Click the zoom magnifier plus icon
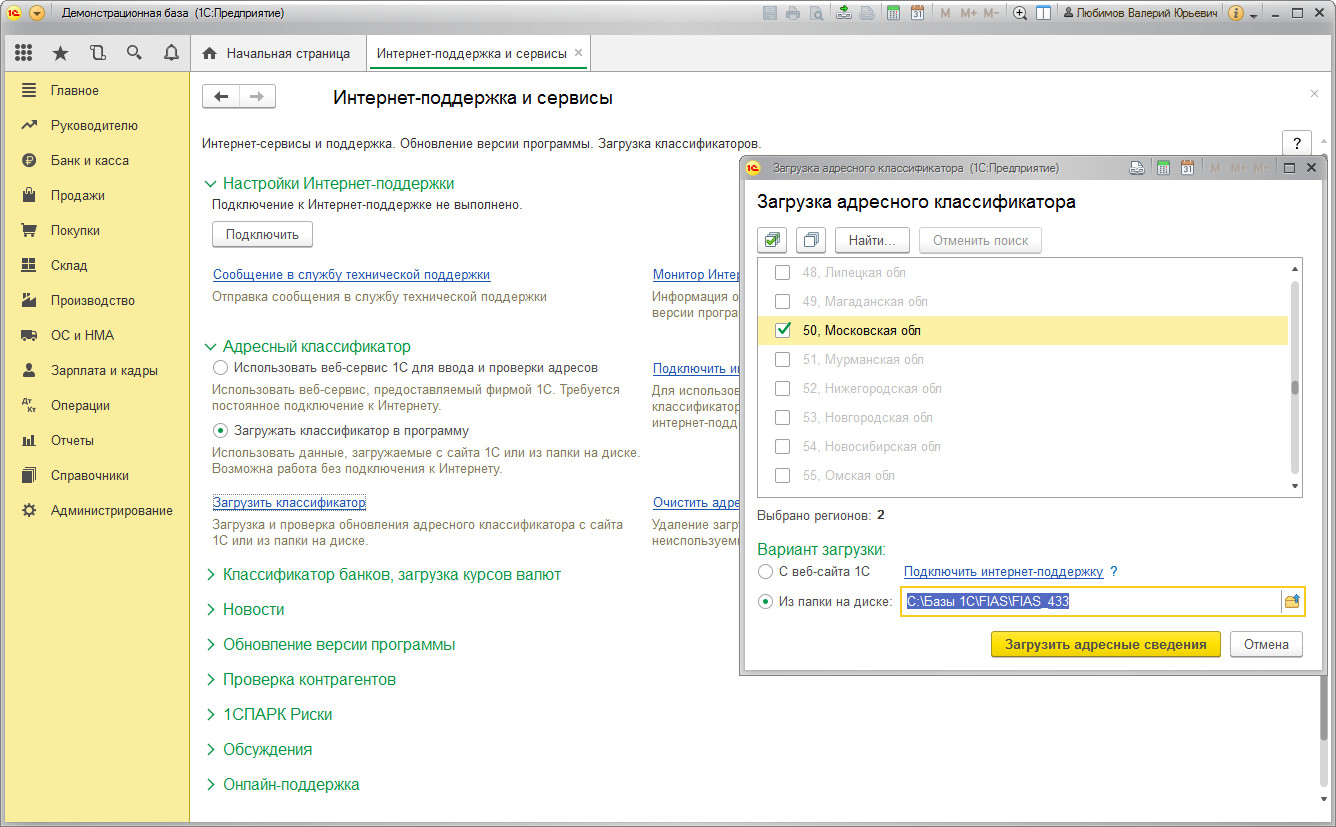This screenshot has width=1336, height=827. (1020, 13)
